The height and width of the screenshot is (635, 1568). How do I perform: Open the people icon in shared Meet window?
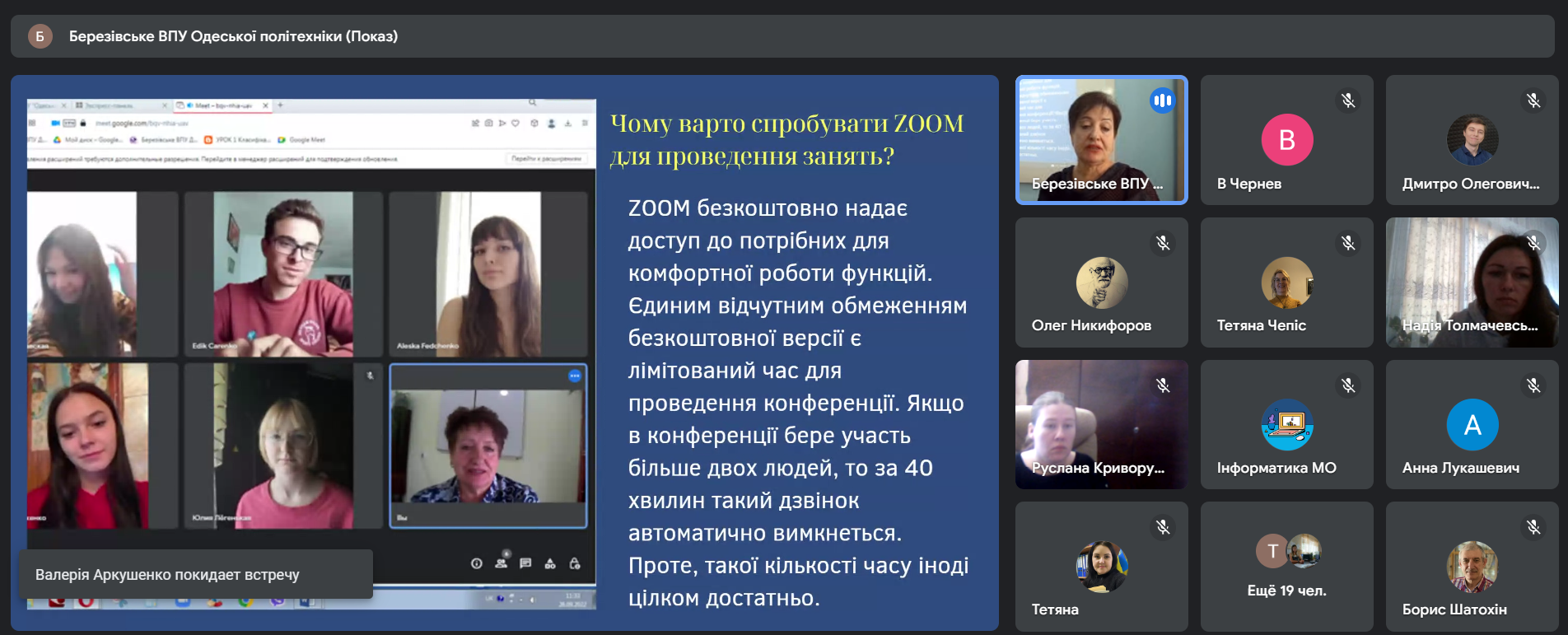tap(501, 563)
